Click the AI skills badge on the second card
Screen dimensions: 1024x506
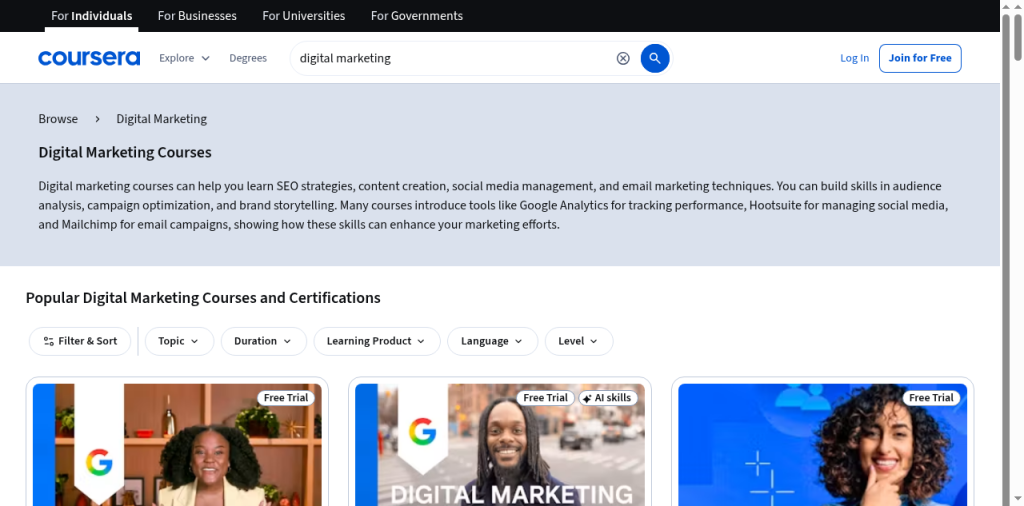[607, 398]
